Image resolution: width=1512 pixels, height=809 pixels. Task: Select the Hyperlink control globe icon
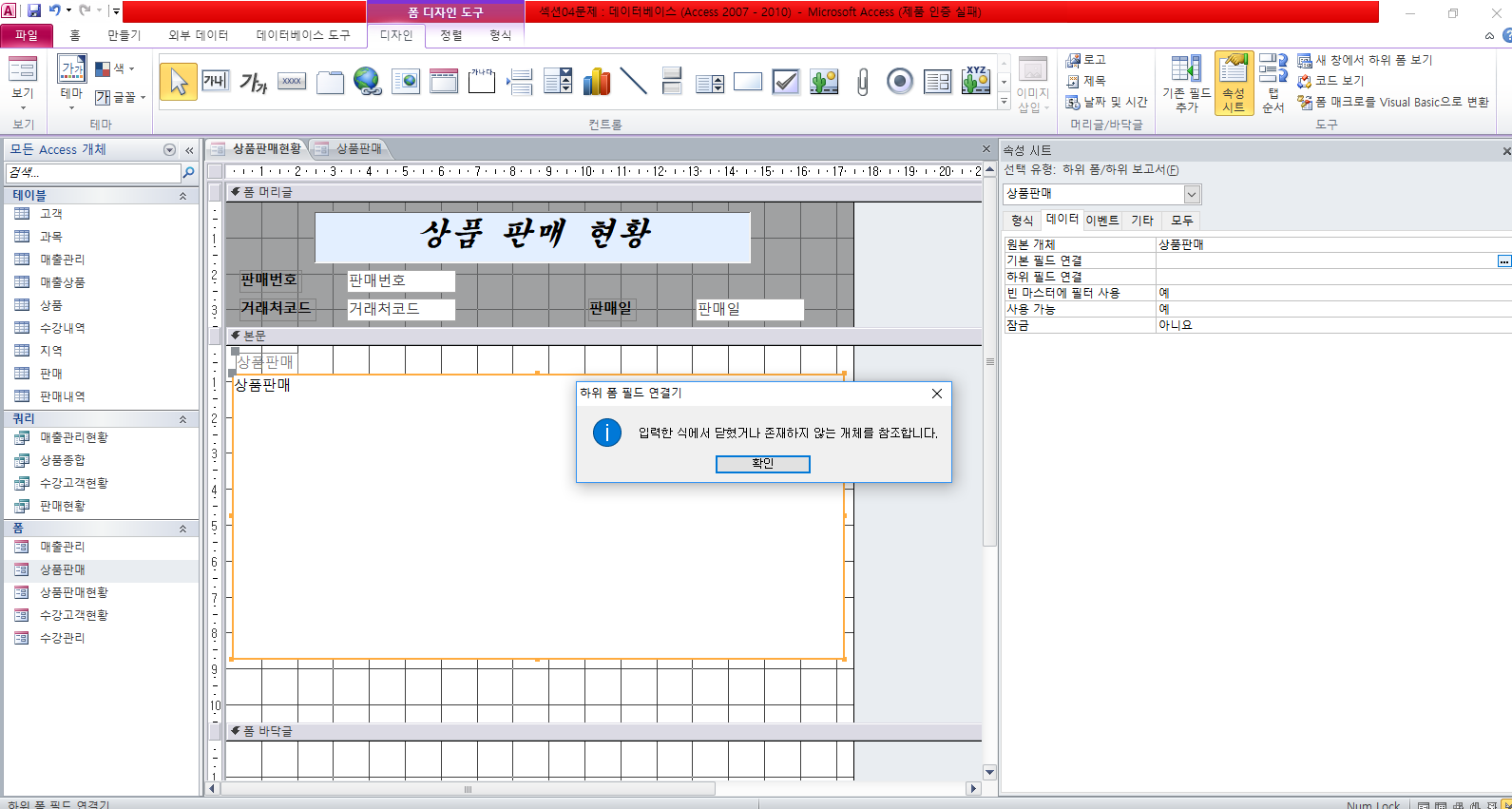[367, 82]
